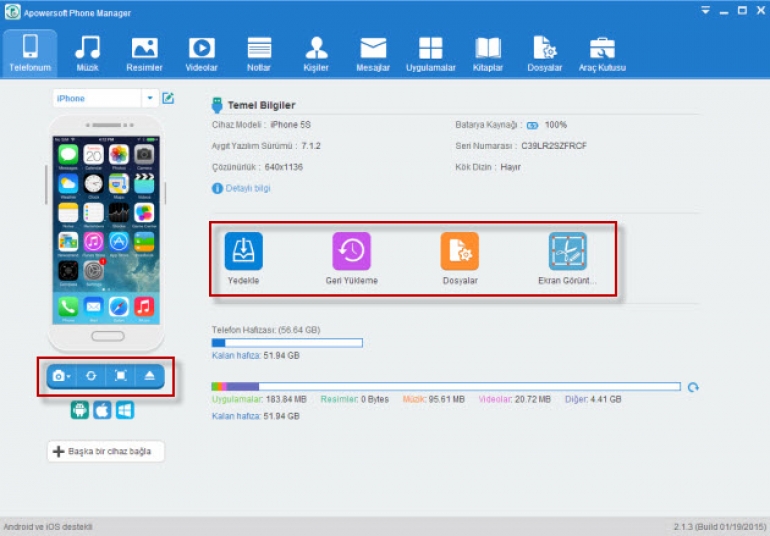Click Başka bir cihaz bağla button

[106, 451]
